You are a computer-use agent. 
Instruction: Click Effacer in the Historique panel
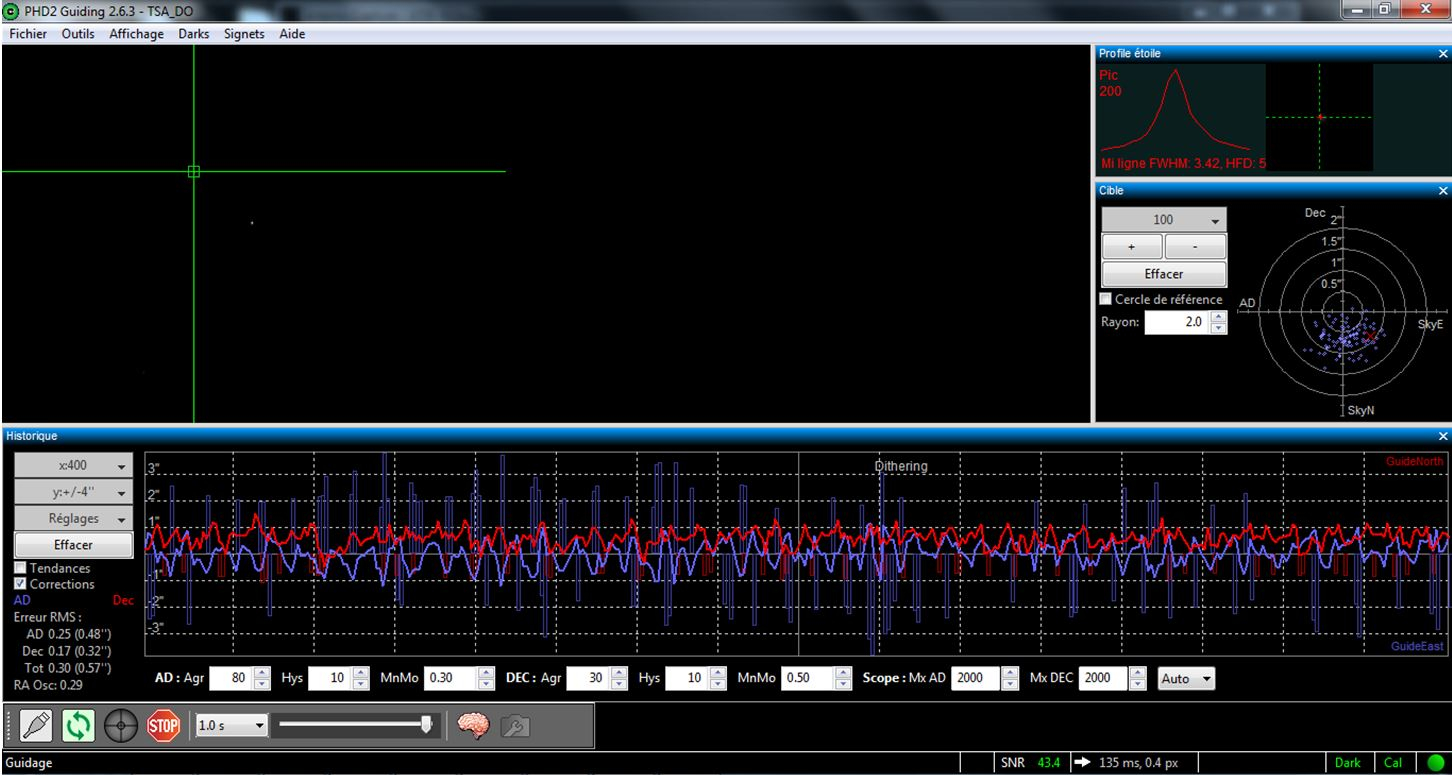73,545
